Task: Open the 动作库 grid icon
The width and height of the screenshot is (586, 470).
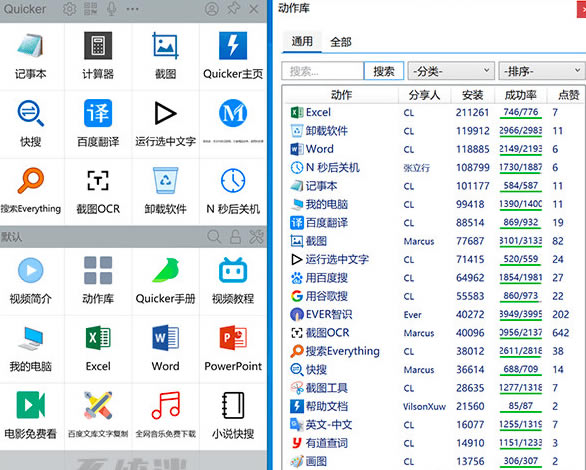Action: [98, 270]
